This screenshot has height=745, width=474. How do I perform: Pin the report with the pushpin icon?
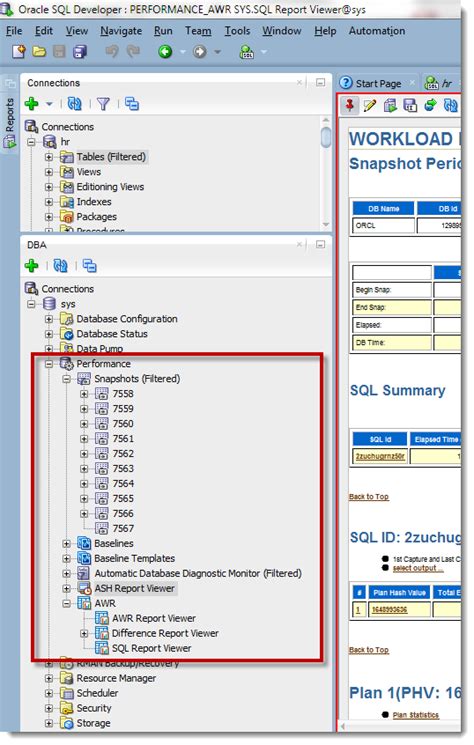coord(350,105)
